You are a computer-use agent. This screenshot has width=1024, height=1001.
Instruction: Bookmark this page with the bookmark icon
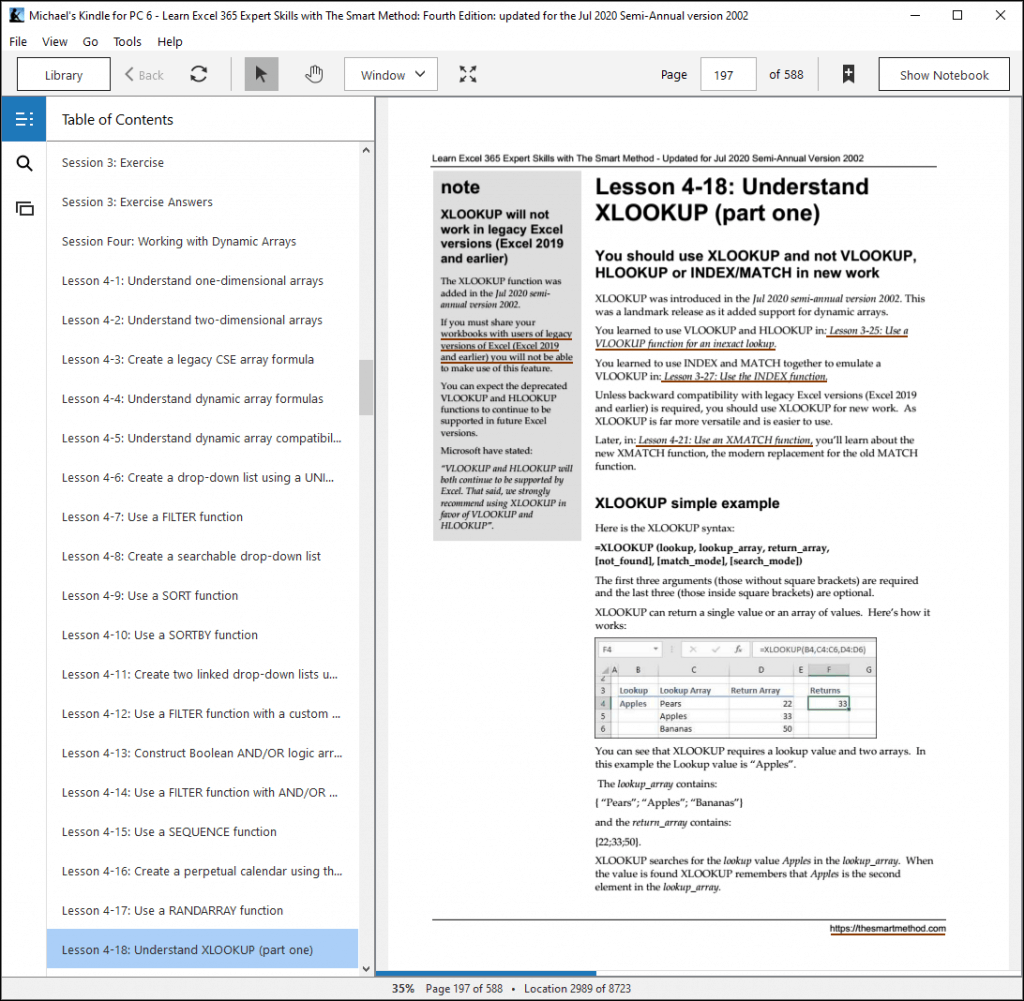click(848, 74)
